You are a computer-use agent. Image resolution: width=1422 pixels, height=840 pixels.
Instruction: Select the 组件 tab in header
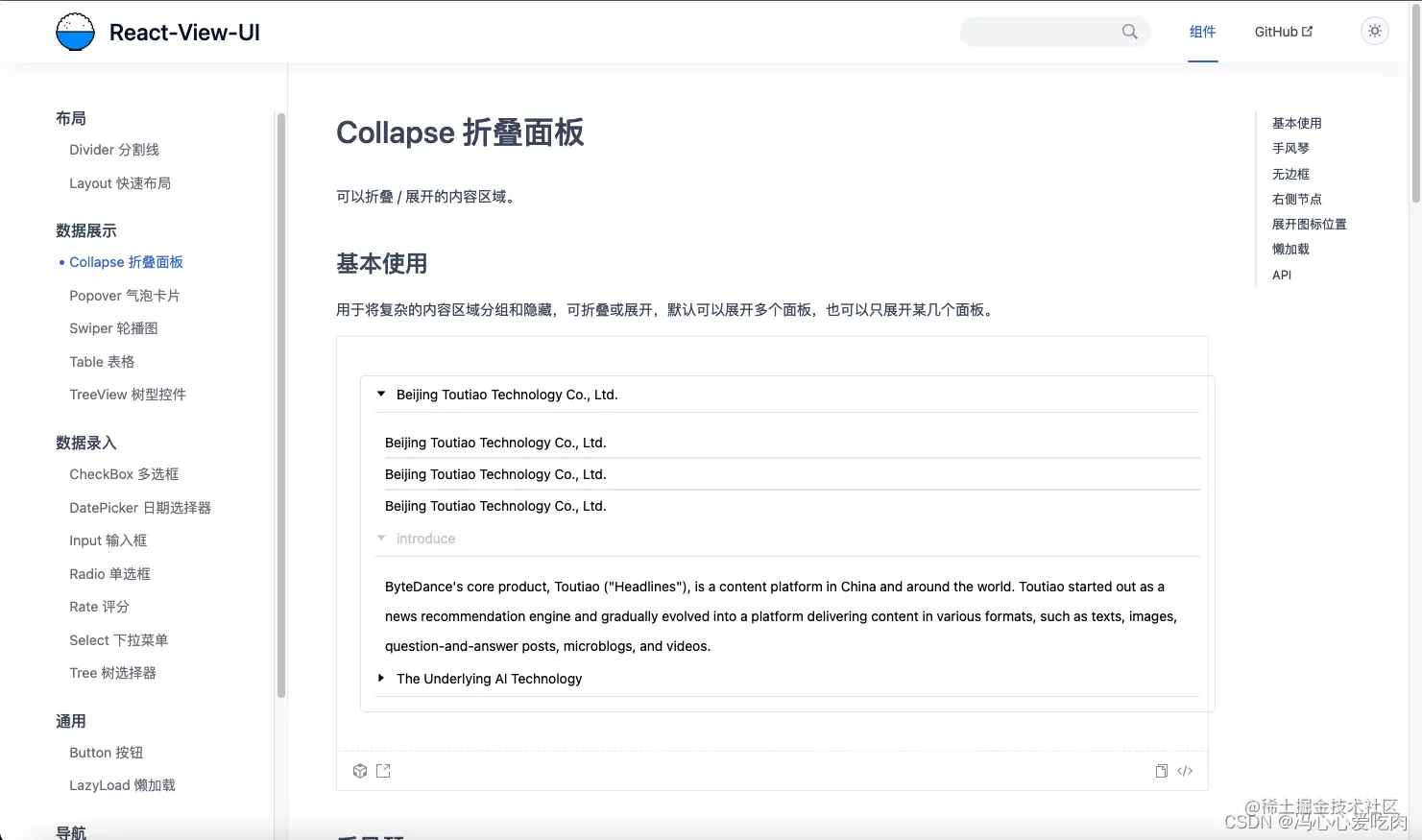click(1203, 32)
